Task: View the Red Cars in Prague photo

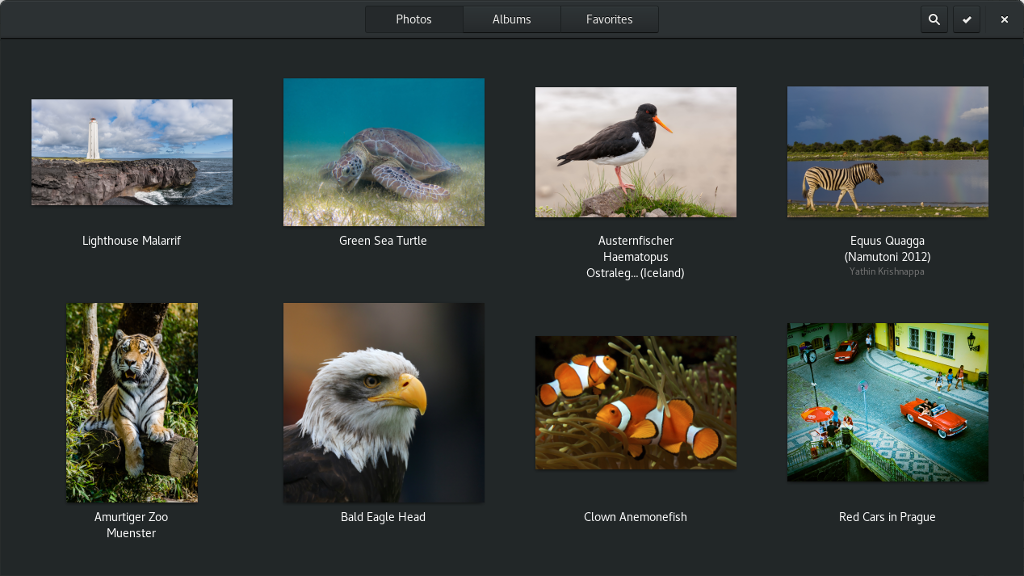Action: 888,402
